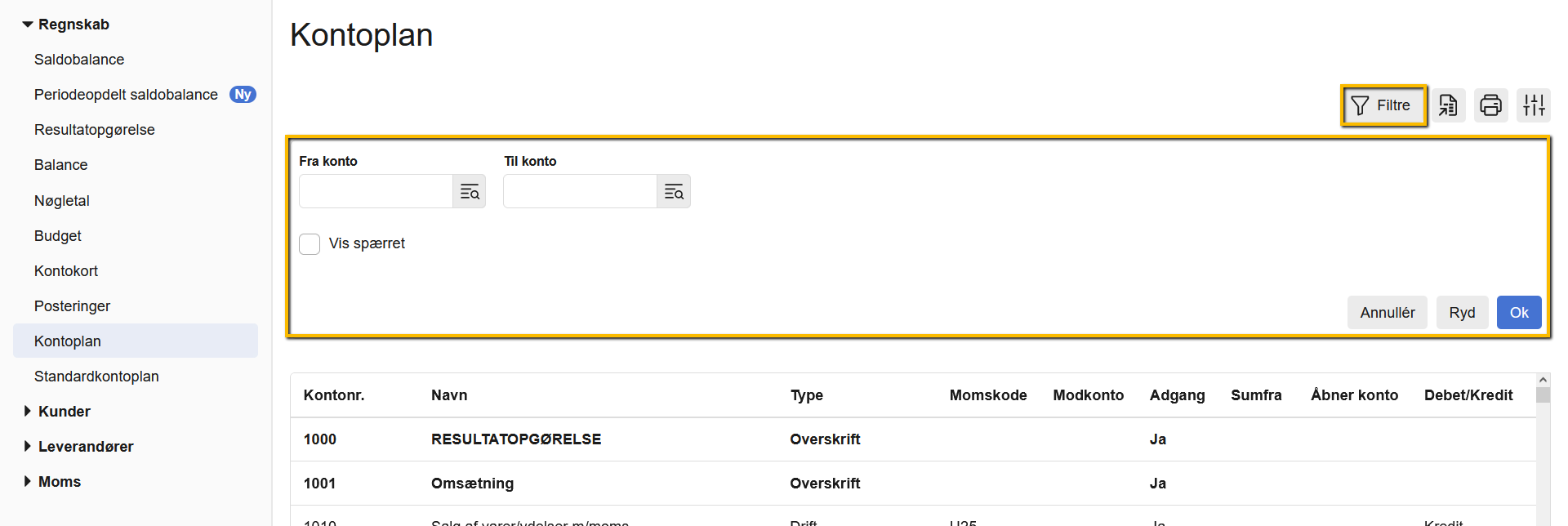Expand the Leverandører section
Screen dimensions: 1568x526
28,447
